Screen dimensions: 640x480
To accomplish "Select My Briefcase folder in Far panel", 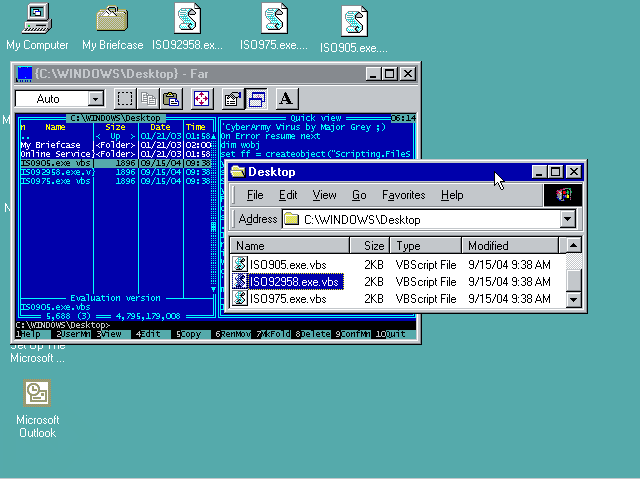I will point(117,145).
